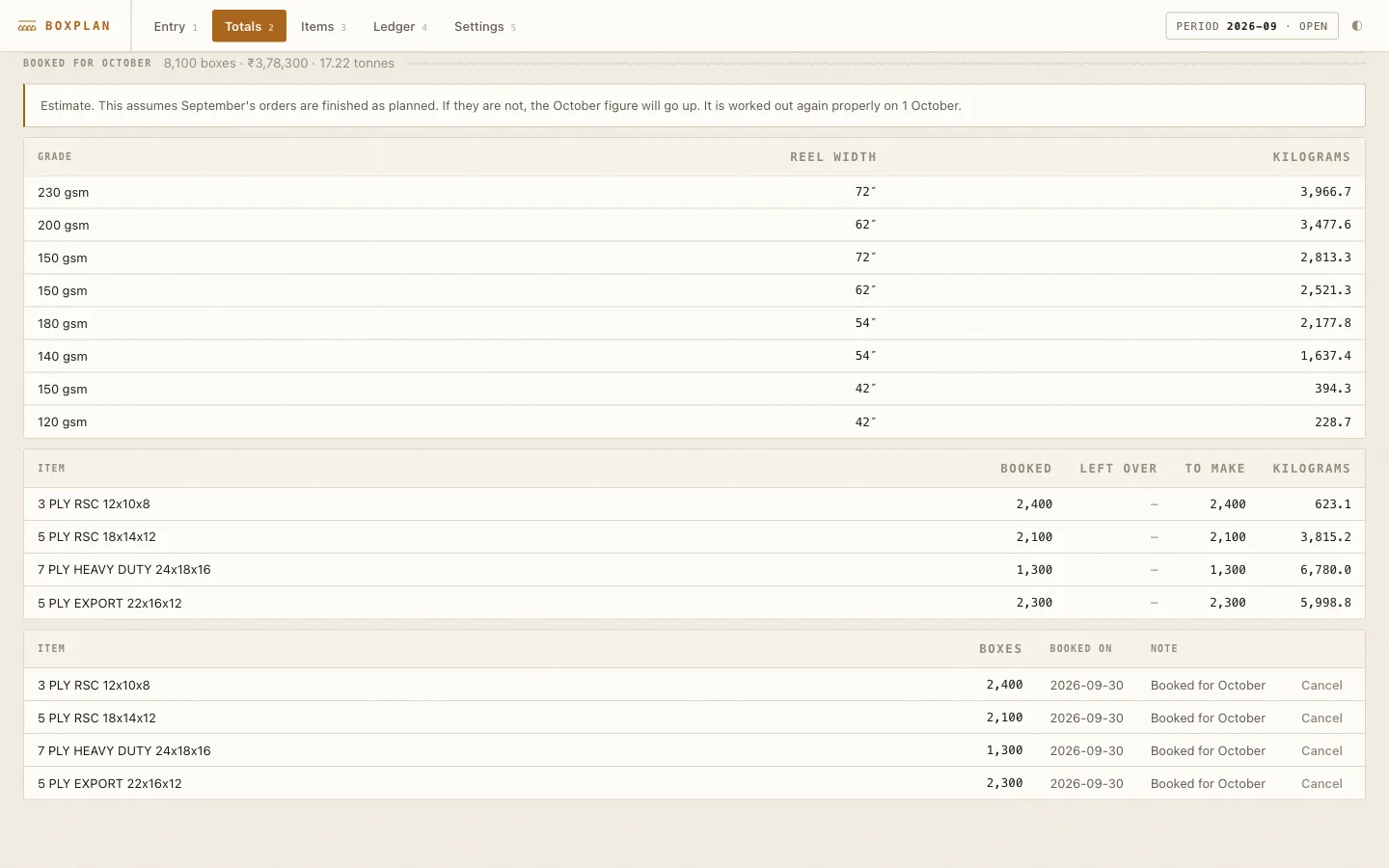Click the BOOKED FOR OCTOBER heading

coord(87,64)
